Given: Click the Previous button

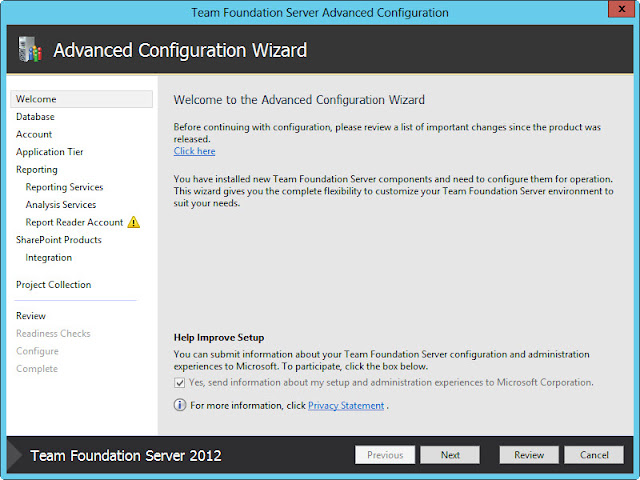Looking at the screenshot, I should (385, 455).
